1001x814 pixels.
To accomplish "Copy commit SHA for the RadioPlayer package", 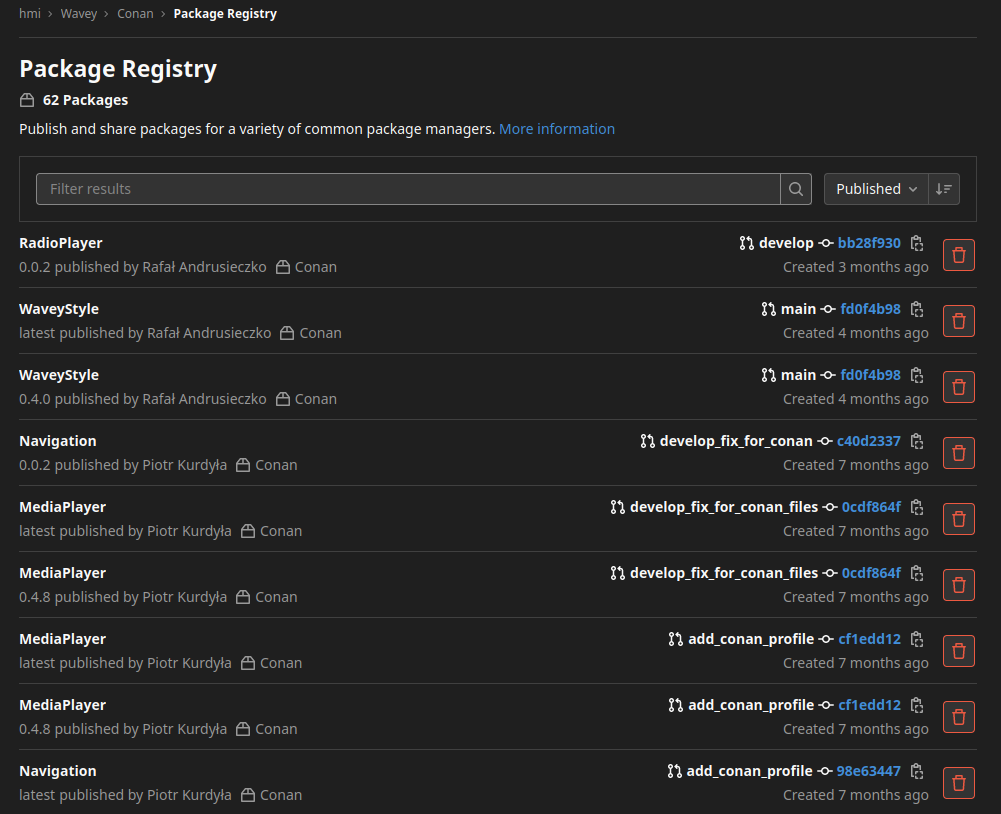I will tap(917, 242).
